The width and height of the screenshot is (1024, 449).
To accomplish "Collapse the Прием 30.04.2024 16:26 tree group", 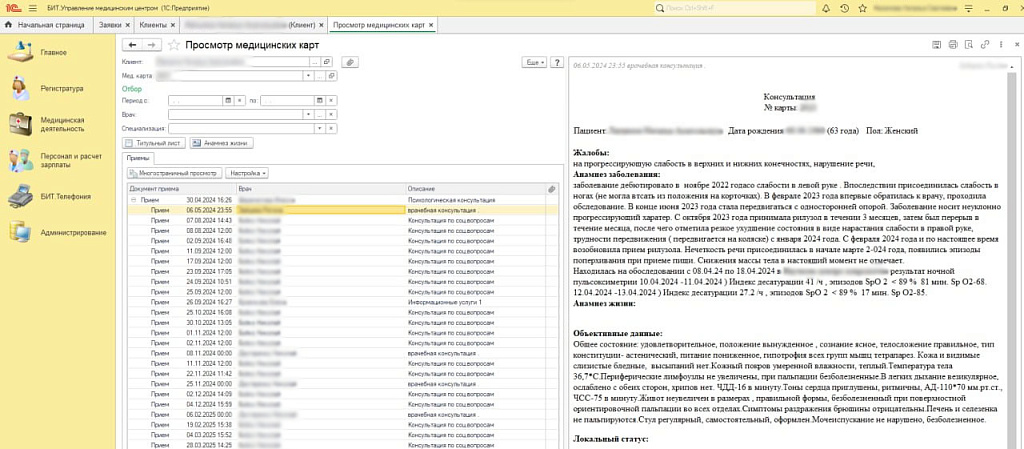I will 133,200.
